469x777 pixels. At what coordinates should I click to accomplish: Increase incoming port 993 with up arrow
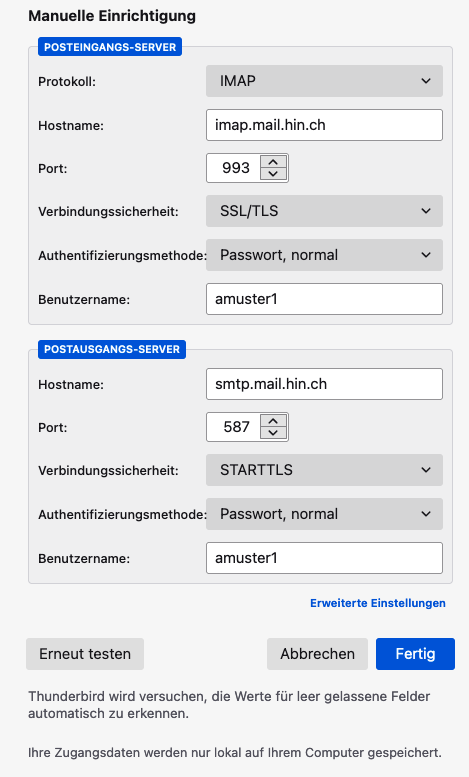click(x=273, y=162)
